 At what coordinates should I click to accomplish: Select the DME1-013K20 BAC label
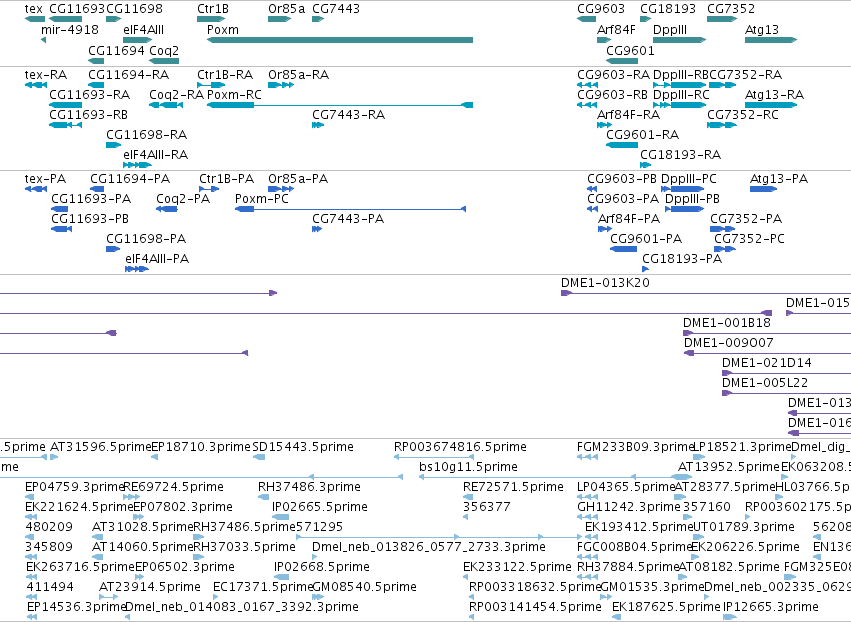[x=605, y=282]
